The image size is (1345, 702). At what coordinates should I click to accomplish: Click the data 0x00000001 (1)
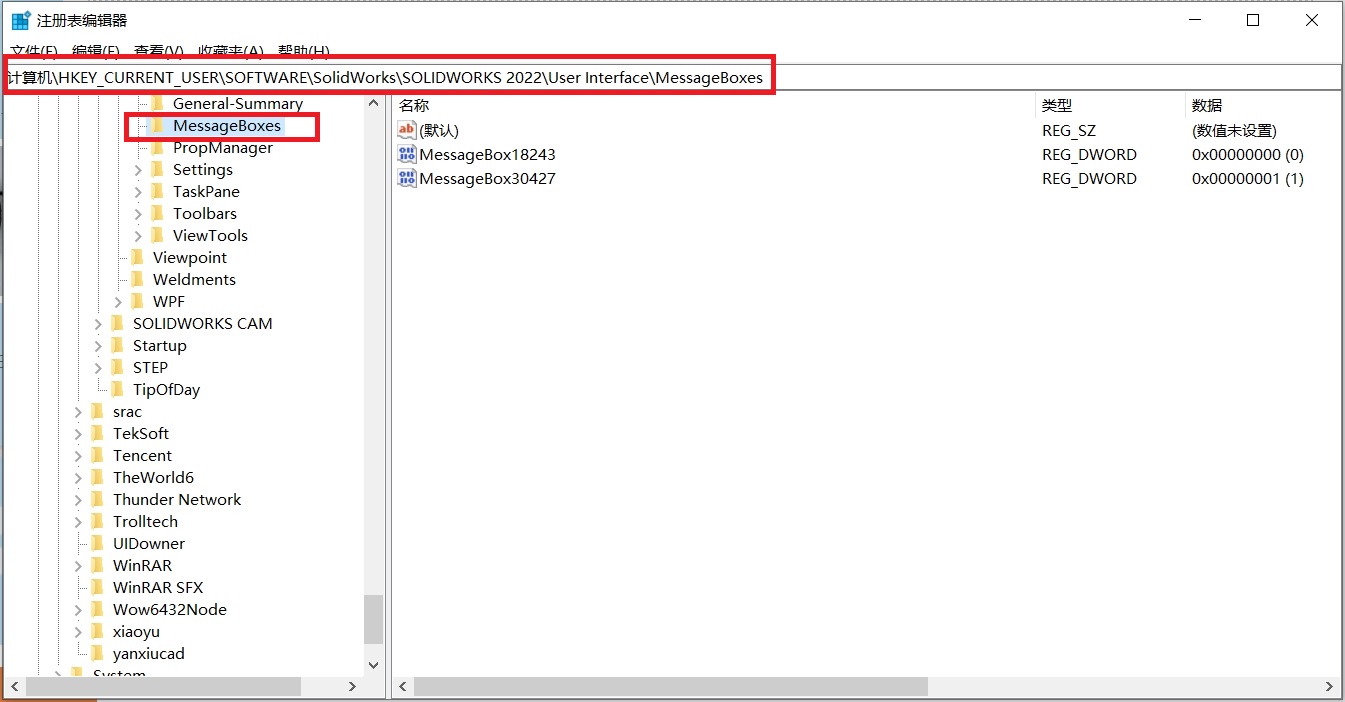[x=1248, y=178]
